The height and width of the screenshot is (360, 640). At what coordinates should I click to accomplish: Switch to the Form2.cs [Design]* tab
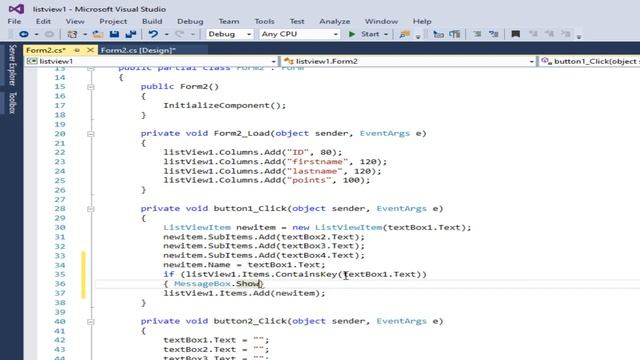coord(138,50)
